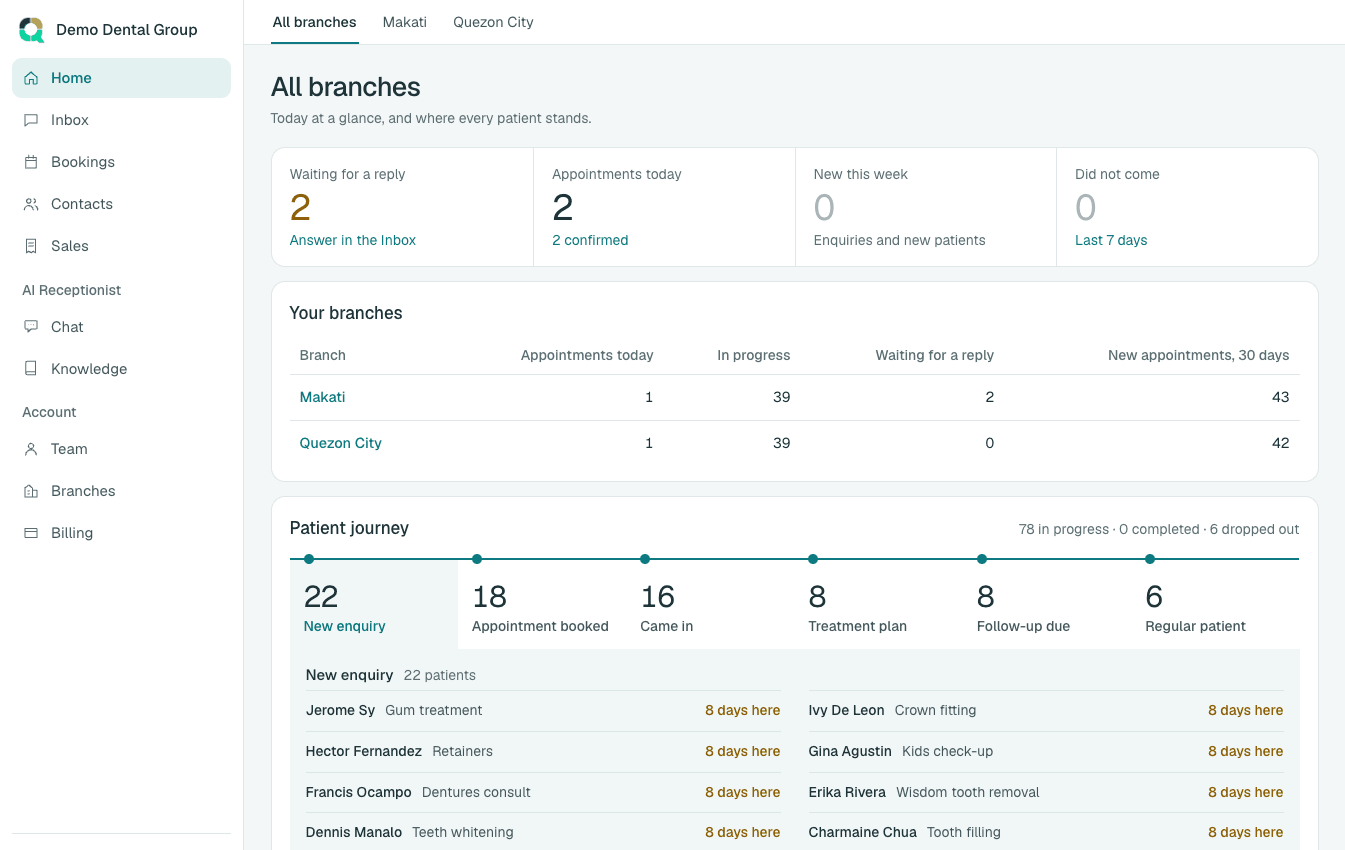This screenshot has height=850, width=1345.
Task: Open the Team page
Action: tap(121, 449)
